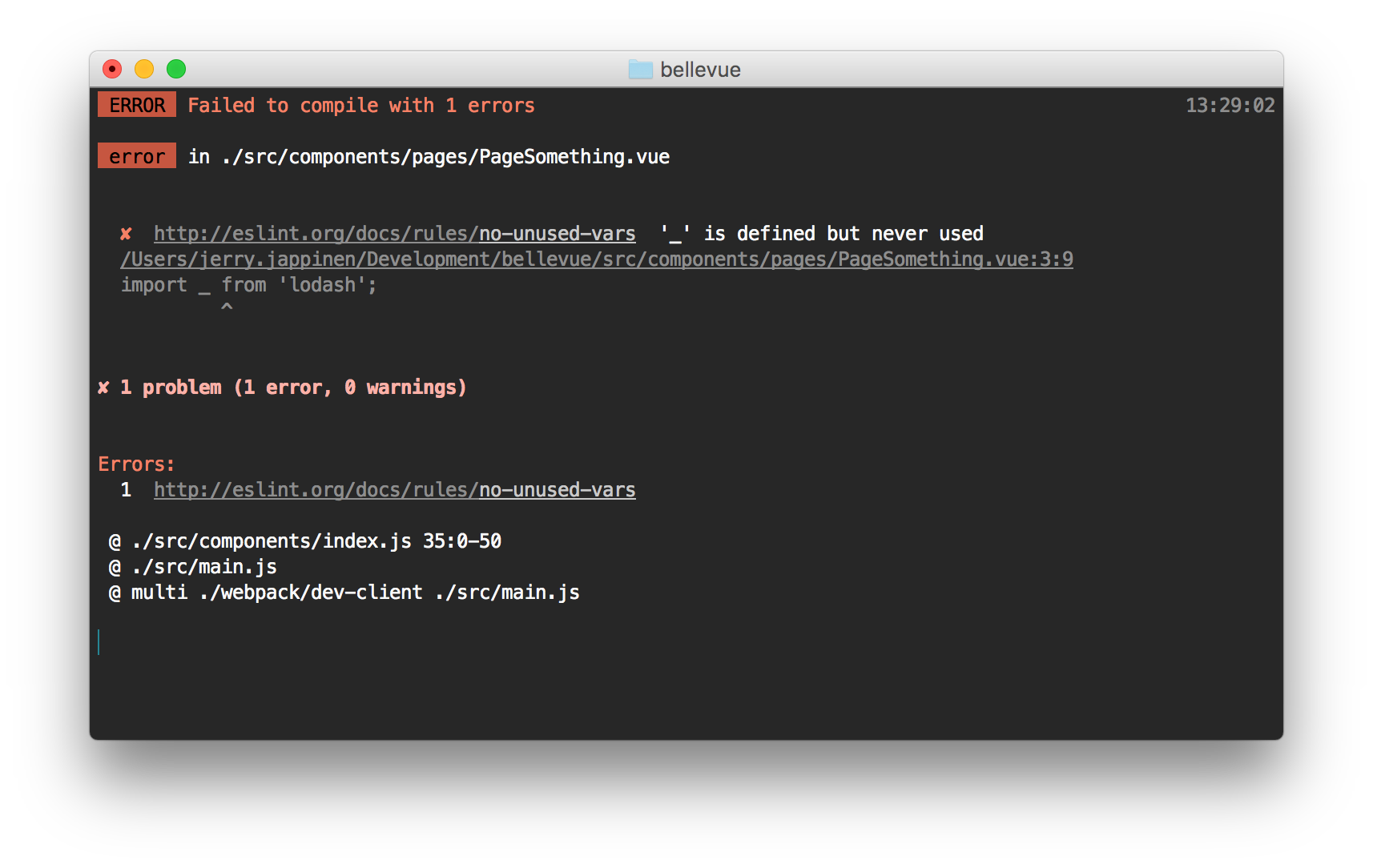Click the red x before eslint link
Viewport: 1373px width, 868px height.
126,234
